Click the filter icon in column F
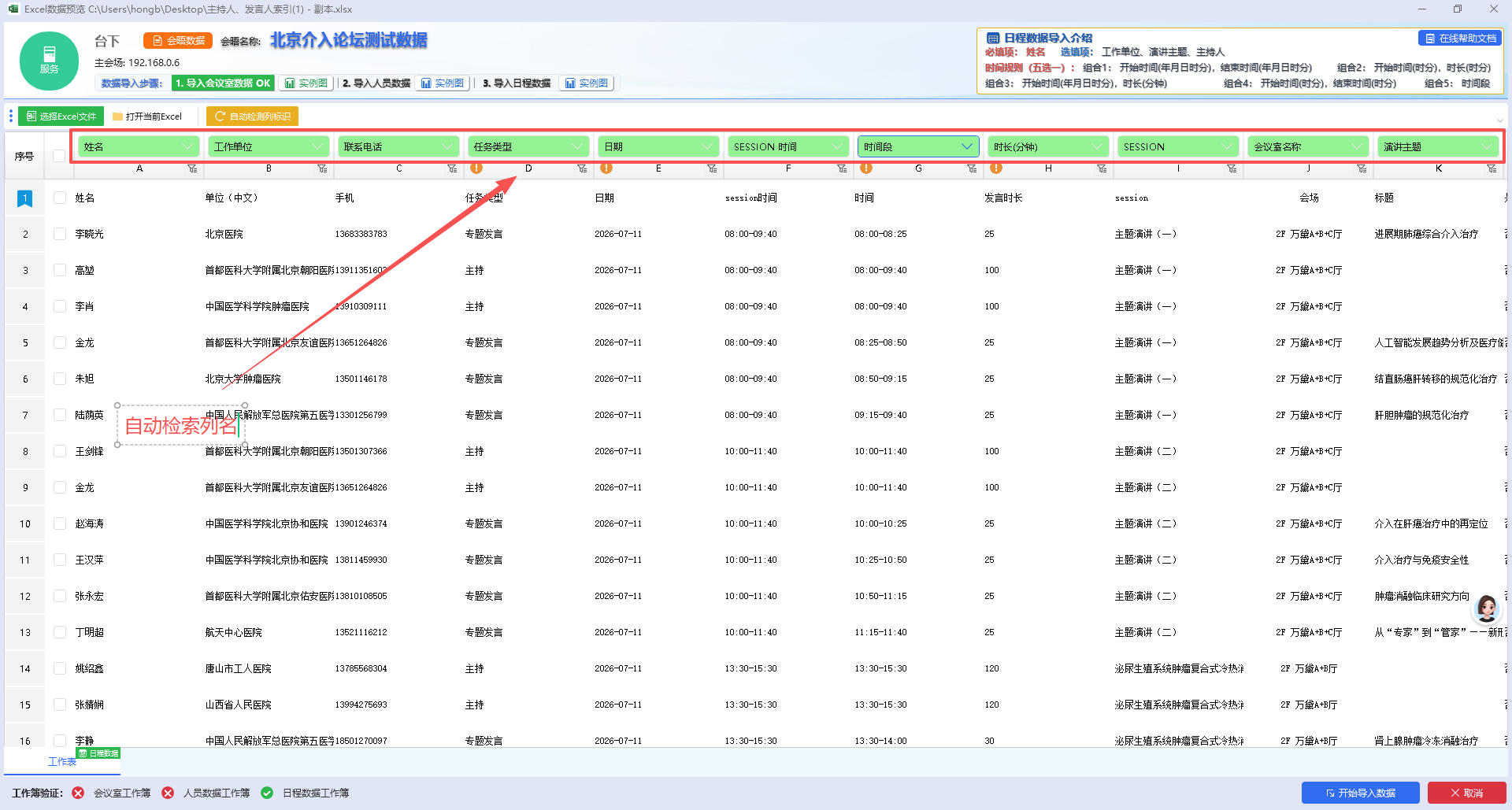 842,168
